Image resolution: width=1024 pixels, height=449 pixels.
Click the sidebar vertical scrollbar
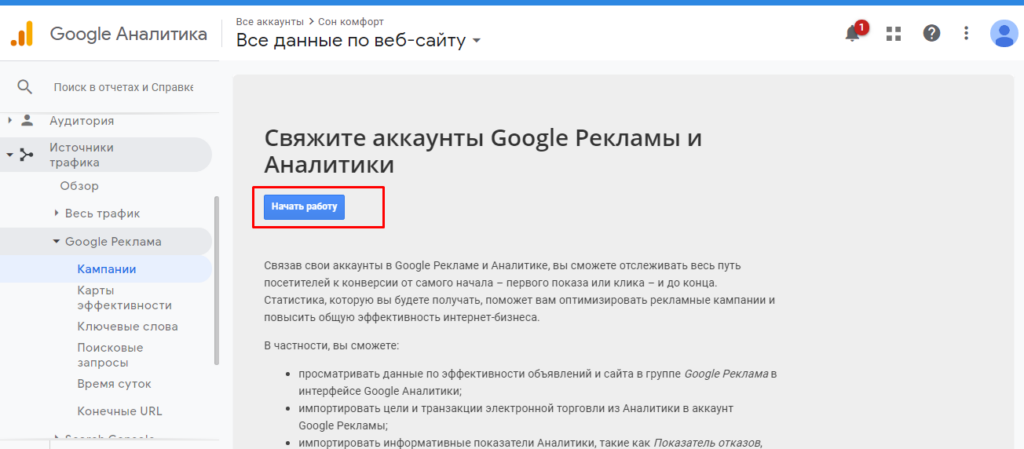coord(216,281)
